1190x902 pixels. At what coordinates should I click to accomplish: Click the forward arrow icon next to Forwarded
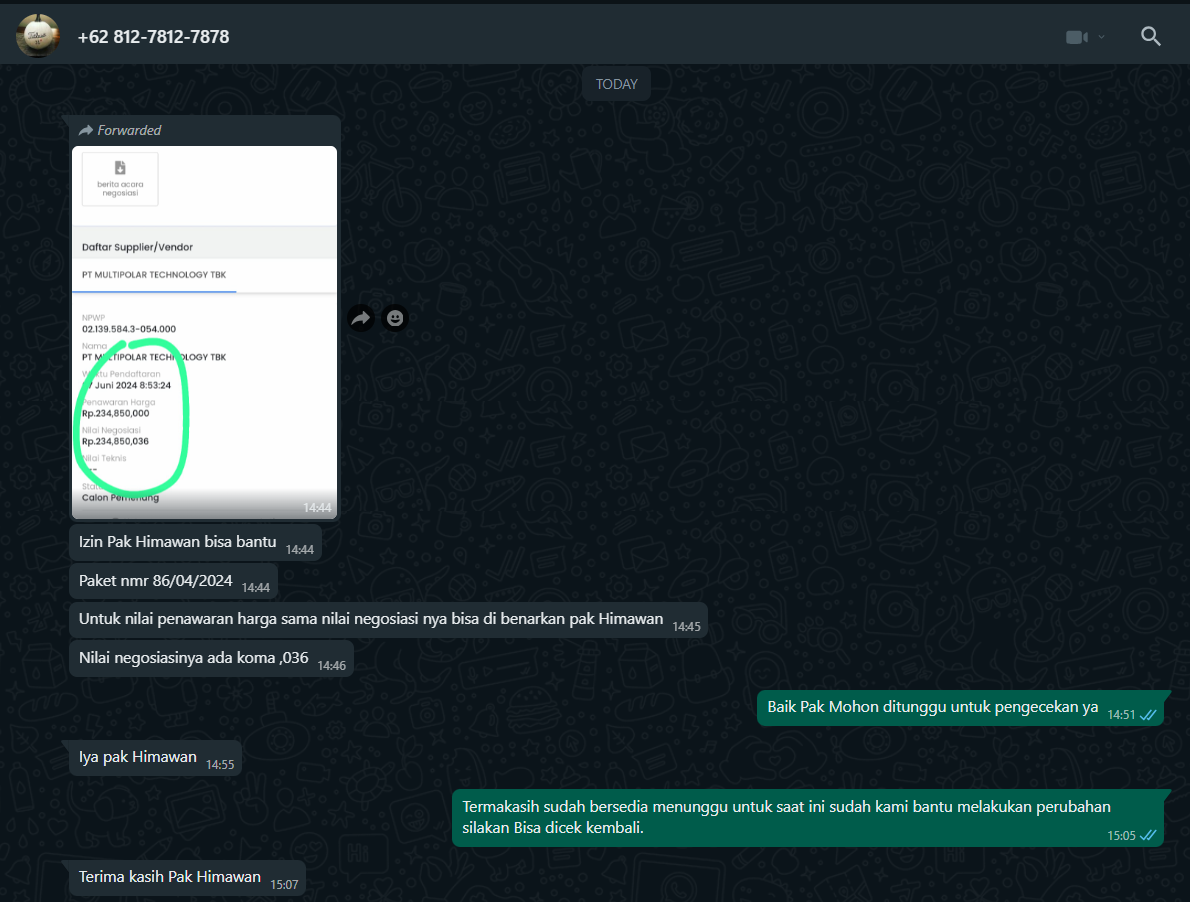click(86, 130)
